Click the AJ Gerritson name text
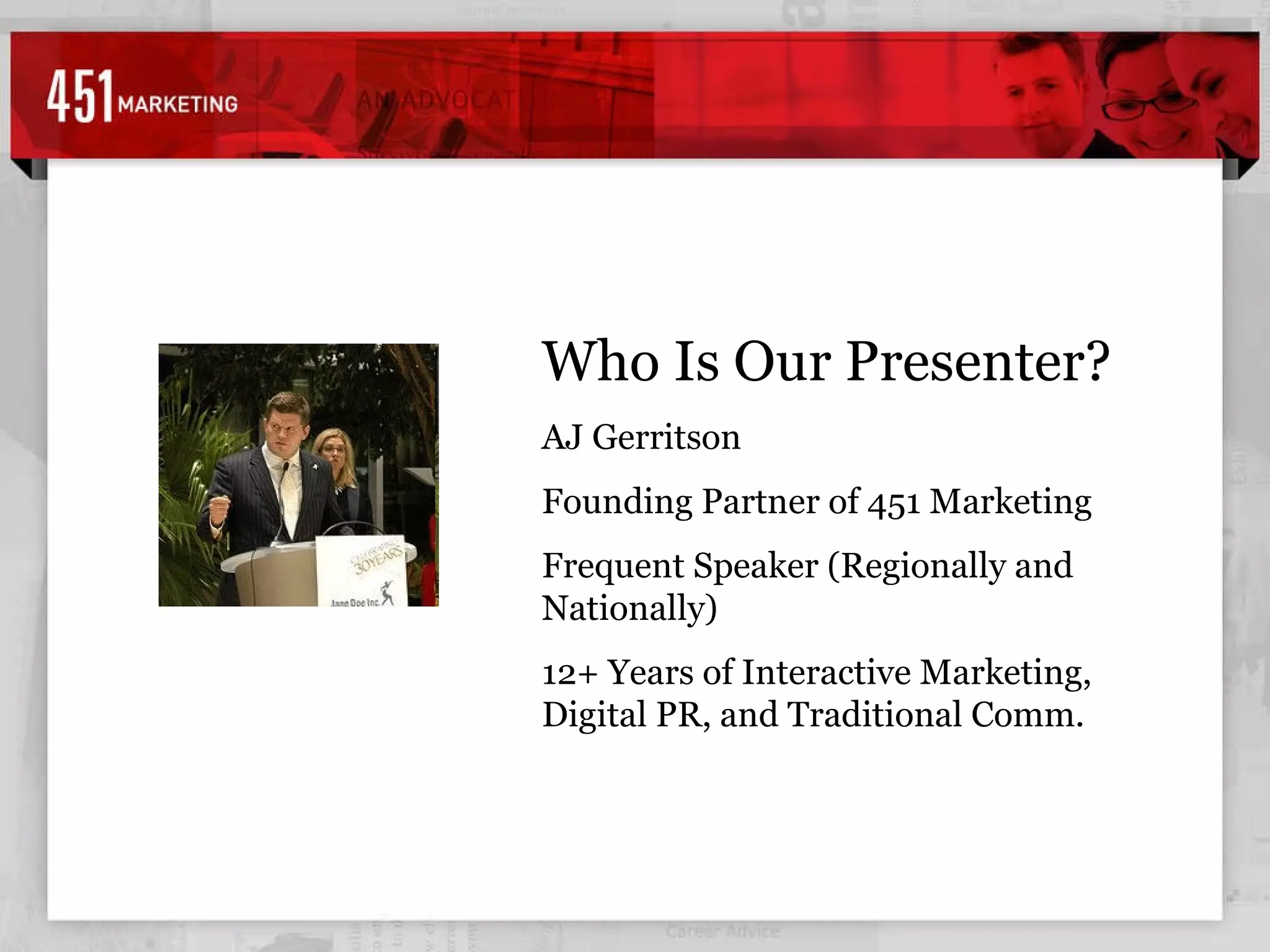Viewport: 1270px width, 952px height. click(641, 438)
